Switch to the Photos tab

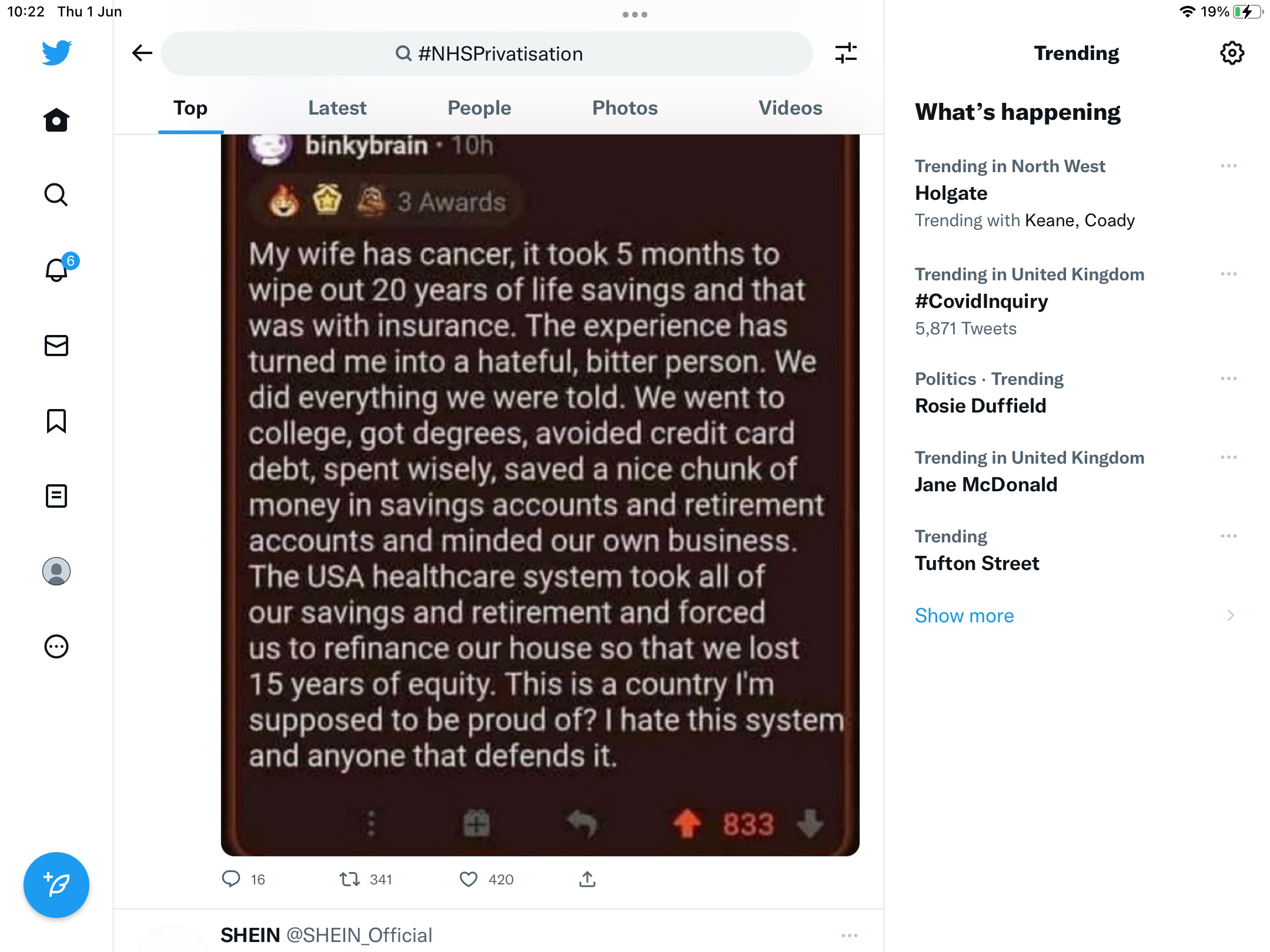pyautogui.click(x=624, y=108)
